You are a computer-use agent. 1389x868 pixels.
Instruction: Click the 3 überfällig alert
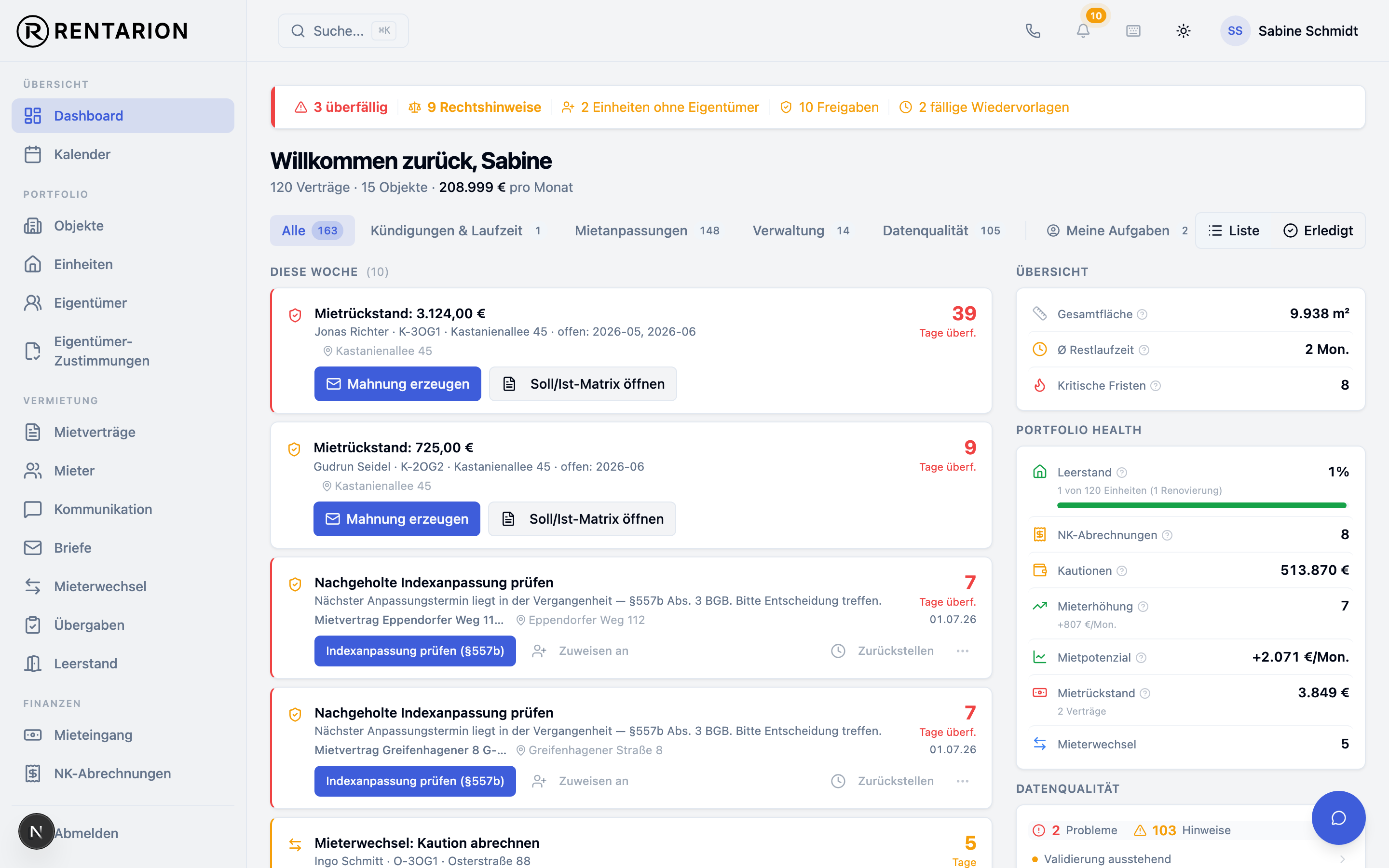coord(341,108)
